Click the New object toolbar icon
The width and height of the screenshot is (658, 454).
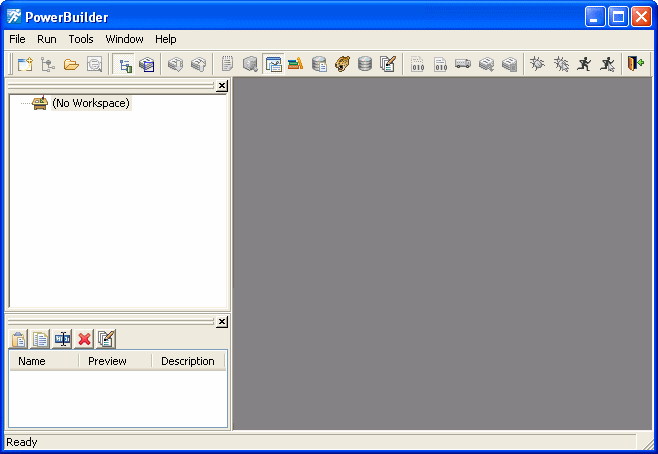point(25,64)
